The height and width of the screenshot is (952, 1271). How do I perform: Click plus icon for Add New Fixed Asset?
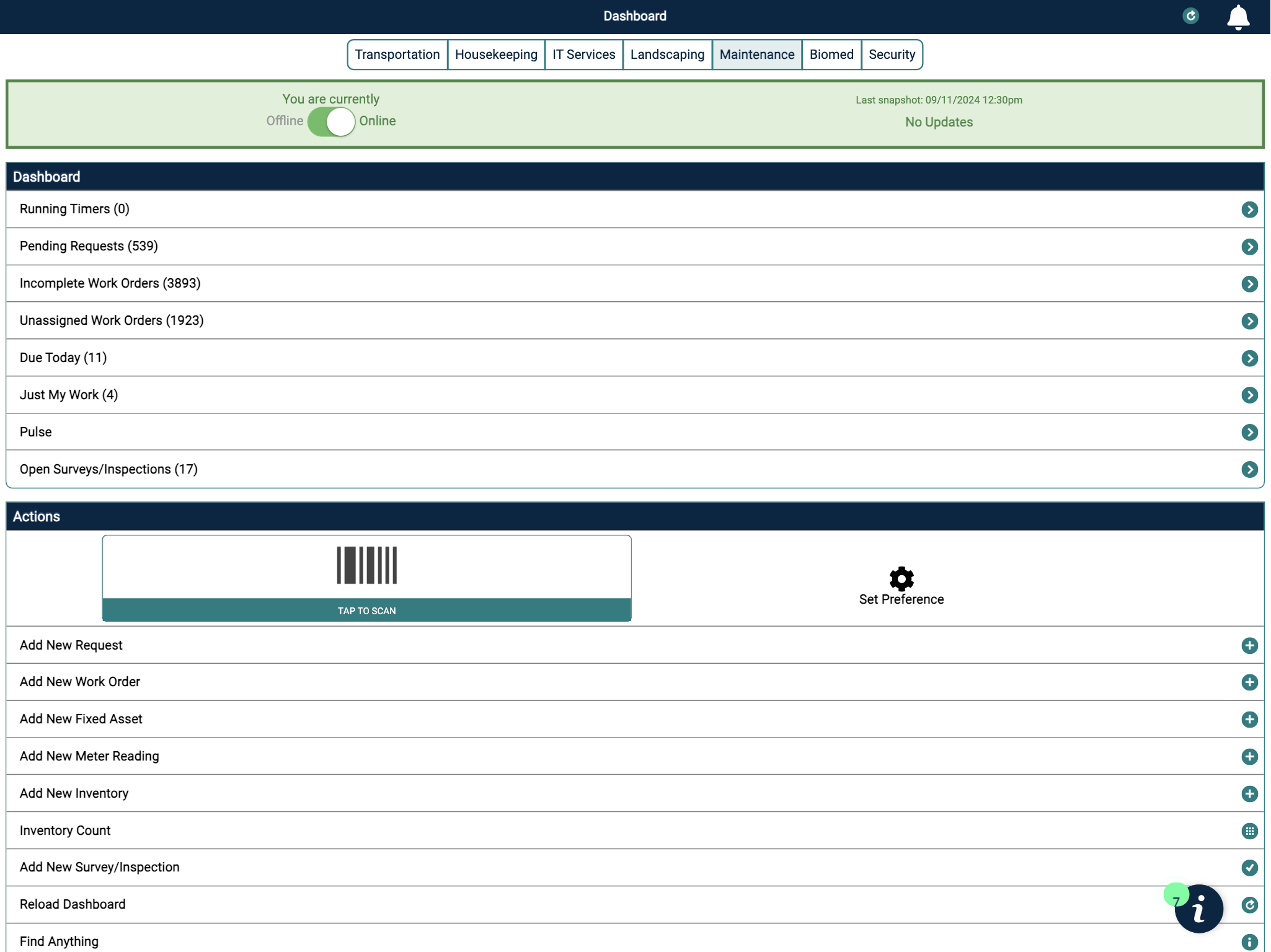point(1249,719)
